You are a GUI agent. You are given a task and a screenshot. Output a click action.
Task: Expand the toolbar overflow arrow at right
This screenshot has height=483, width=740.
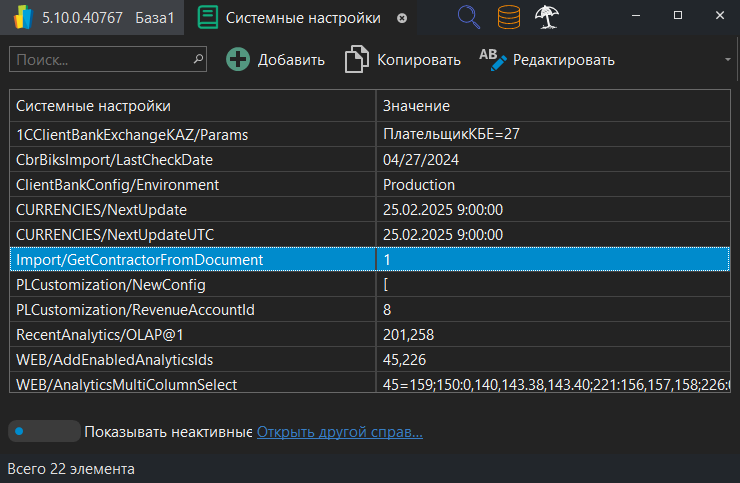pos(728,60)
